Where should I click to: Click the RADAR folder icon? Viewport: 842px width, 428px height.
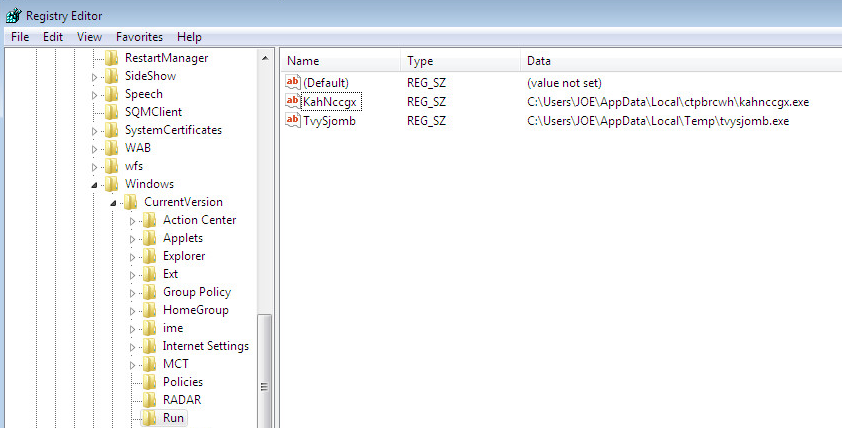149,400
